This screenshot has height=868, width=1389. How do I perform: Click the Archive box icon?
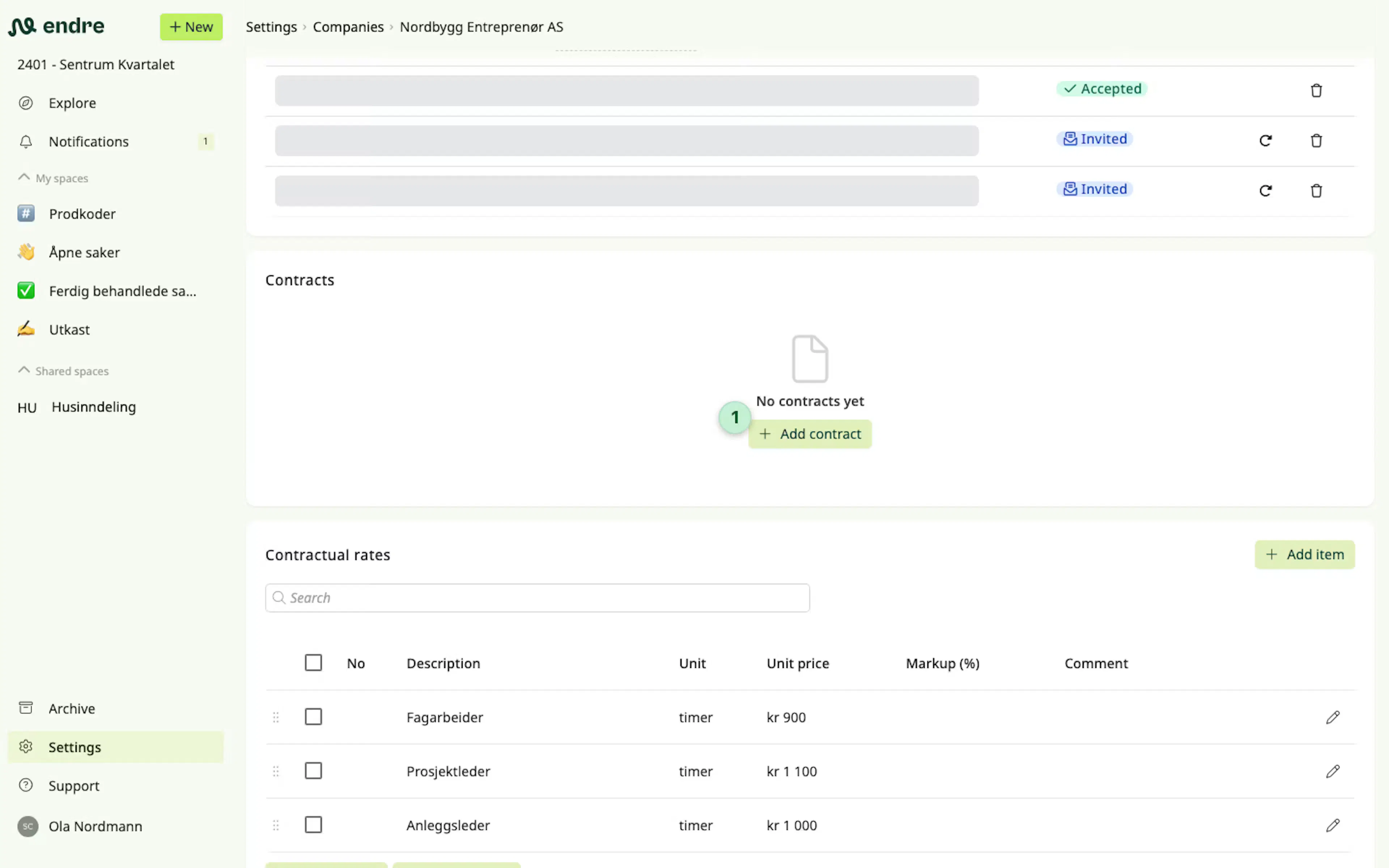(x=26, y=709)
